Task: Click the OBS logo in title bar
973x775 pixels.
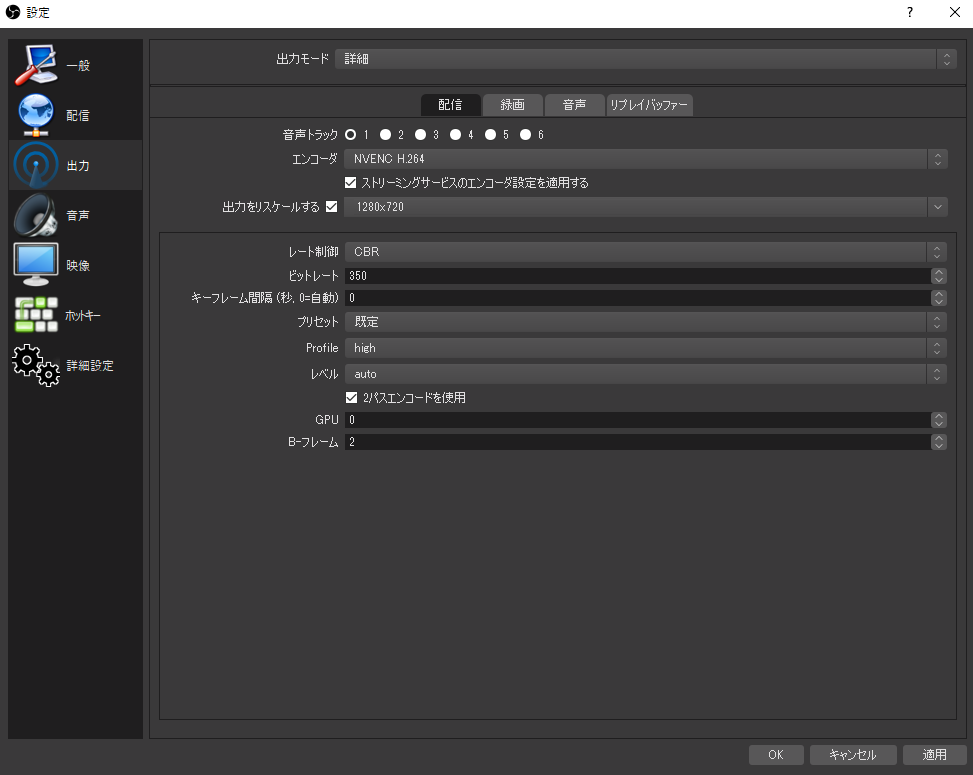Action: pyautogui.click(x=12, y=12)
